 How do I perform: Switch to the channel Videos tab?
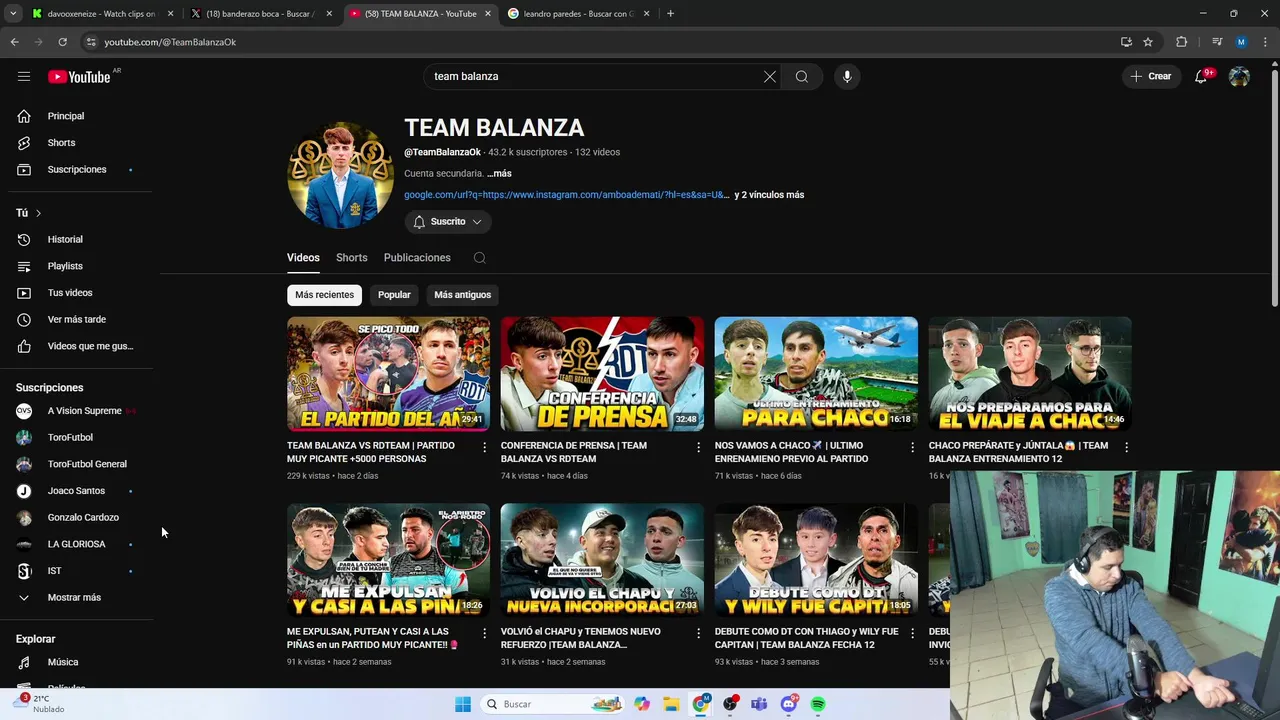pyautogui.click(x=303, y=258)
